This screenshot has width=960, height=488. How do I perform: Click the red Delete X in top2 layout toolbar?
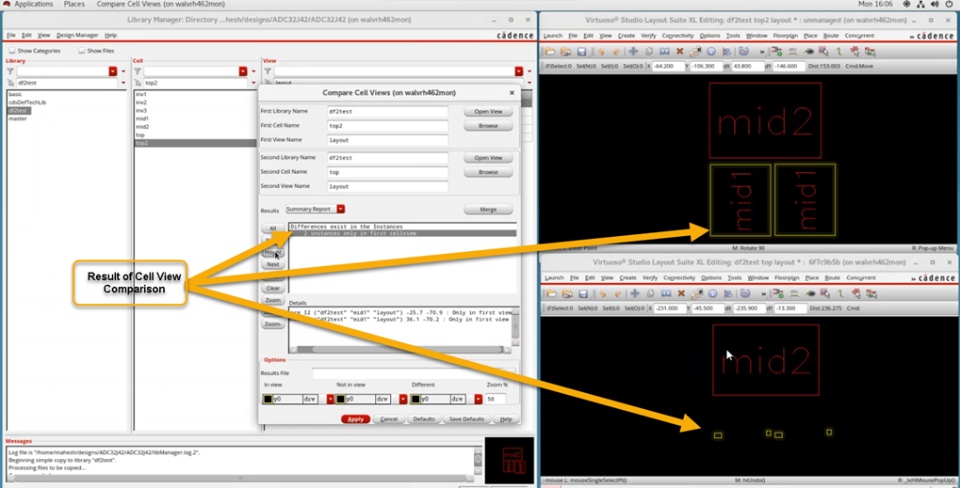click(680, 51)
